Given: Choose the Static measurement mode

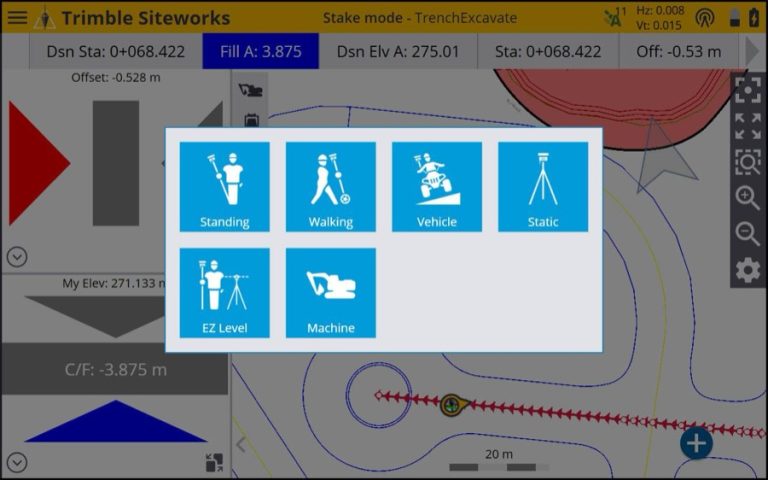Looking at the screenshot, I should (543, 187).
